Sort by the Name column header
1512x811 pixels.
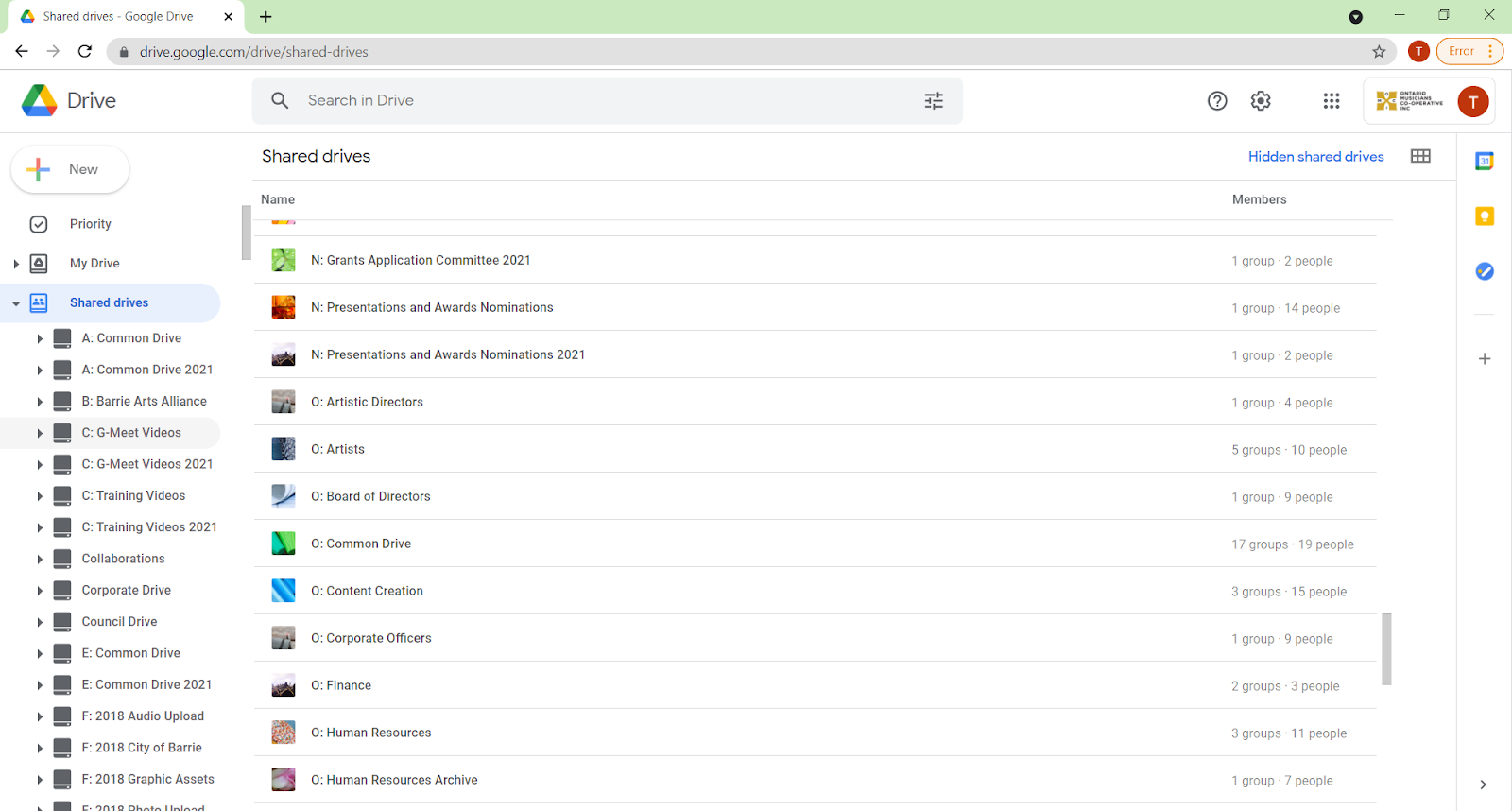pos(278,199)
